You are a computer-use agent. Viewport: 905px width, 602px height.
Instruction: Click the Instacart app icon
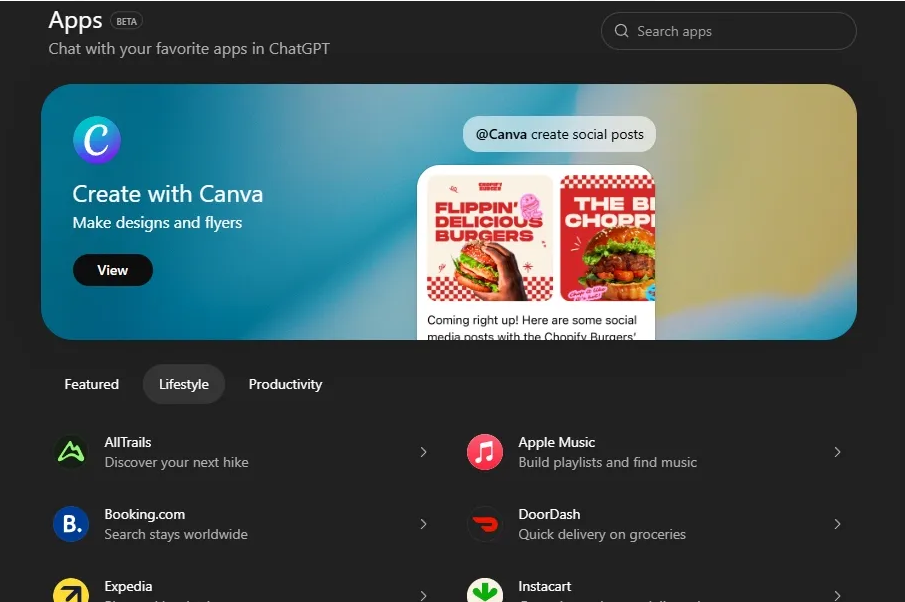(x=485, y=592)
